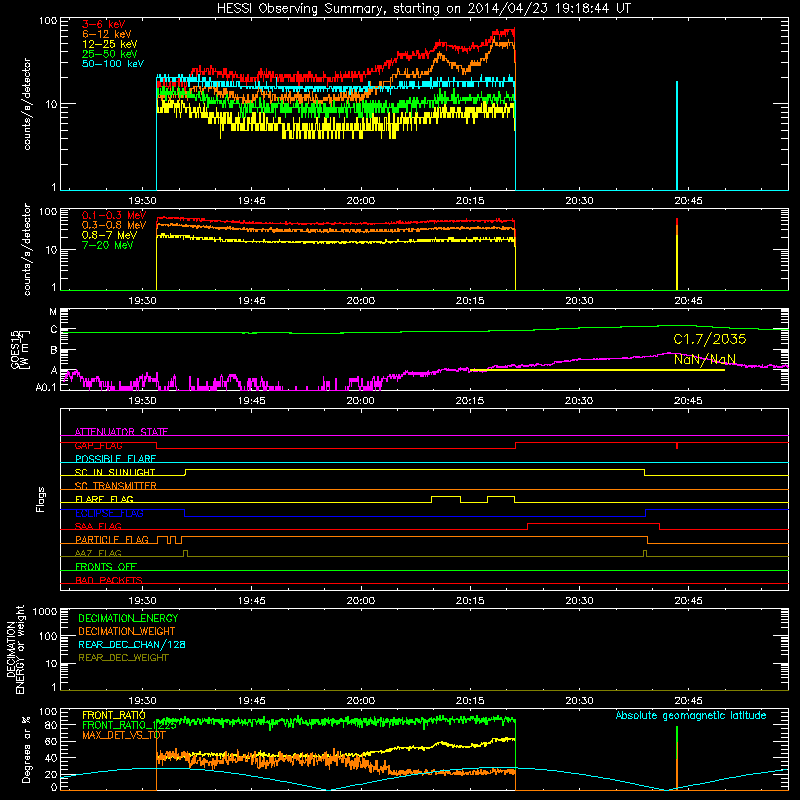
Task: Click the 20:30 tick label under GOES panel
Action: pos(579,401)
